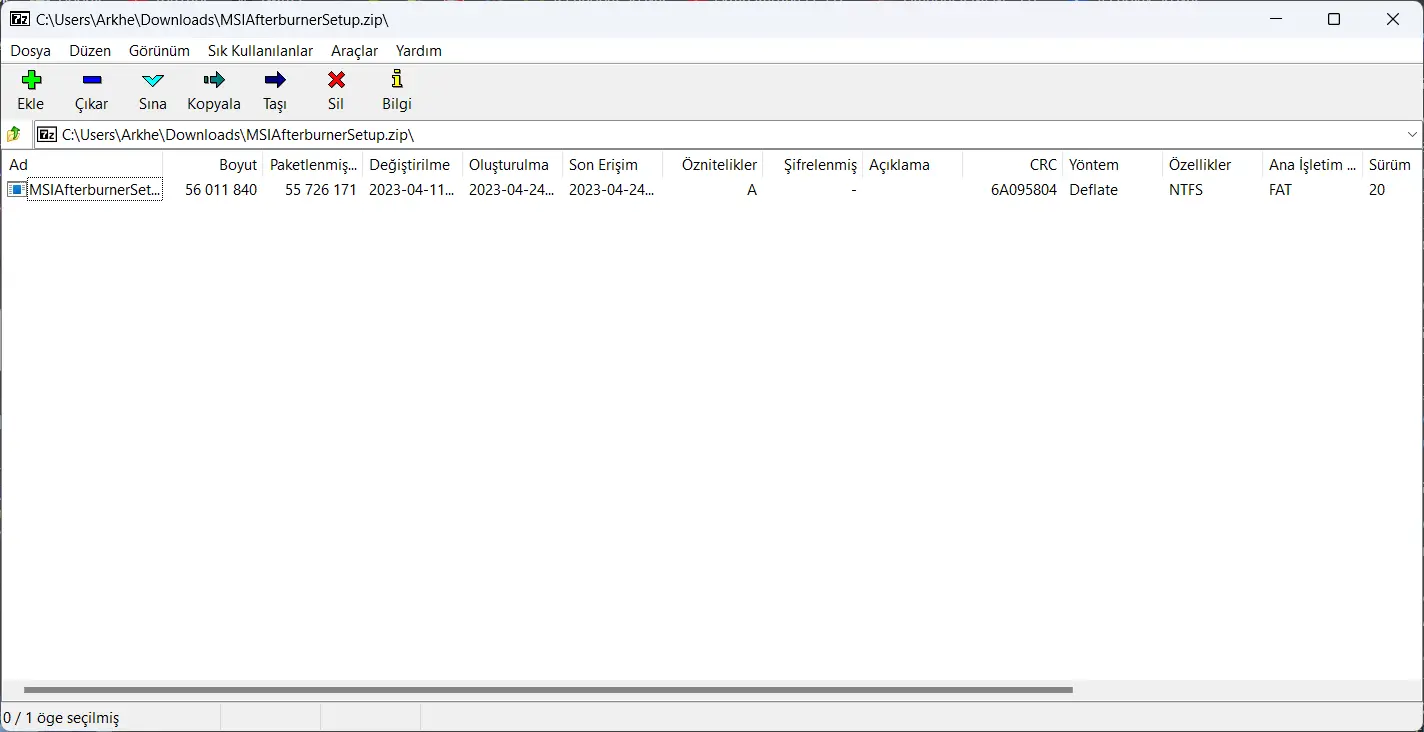The image size is (1424, 732).
Task: Click the green plus Ekle icon
Action: tap(31, 80)
